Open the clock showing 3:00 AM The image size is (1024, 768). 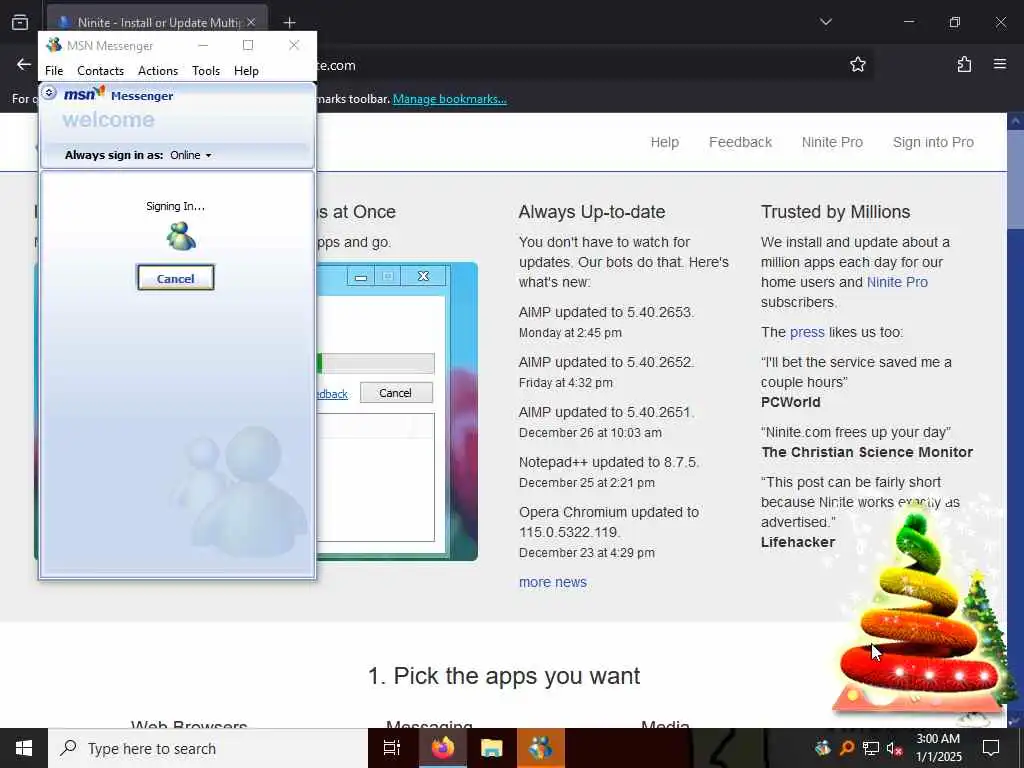[x=938, y=748]
